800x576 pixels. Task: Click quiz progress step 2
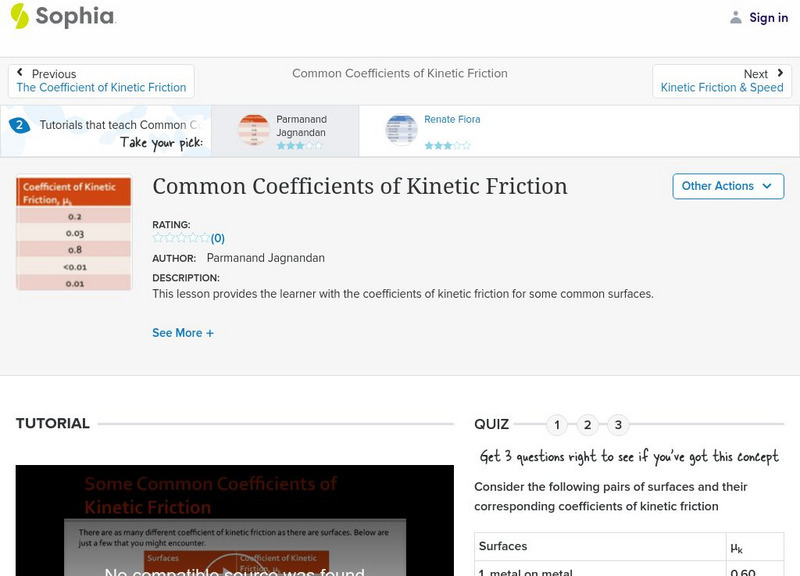click(587, 425)
